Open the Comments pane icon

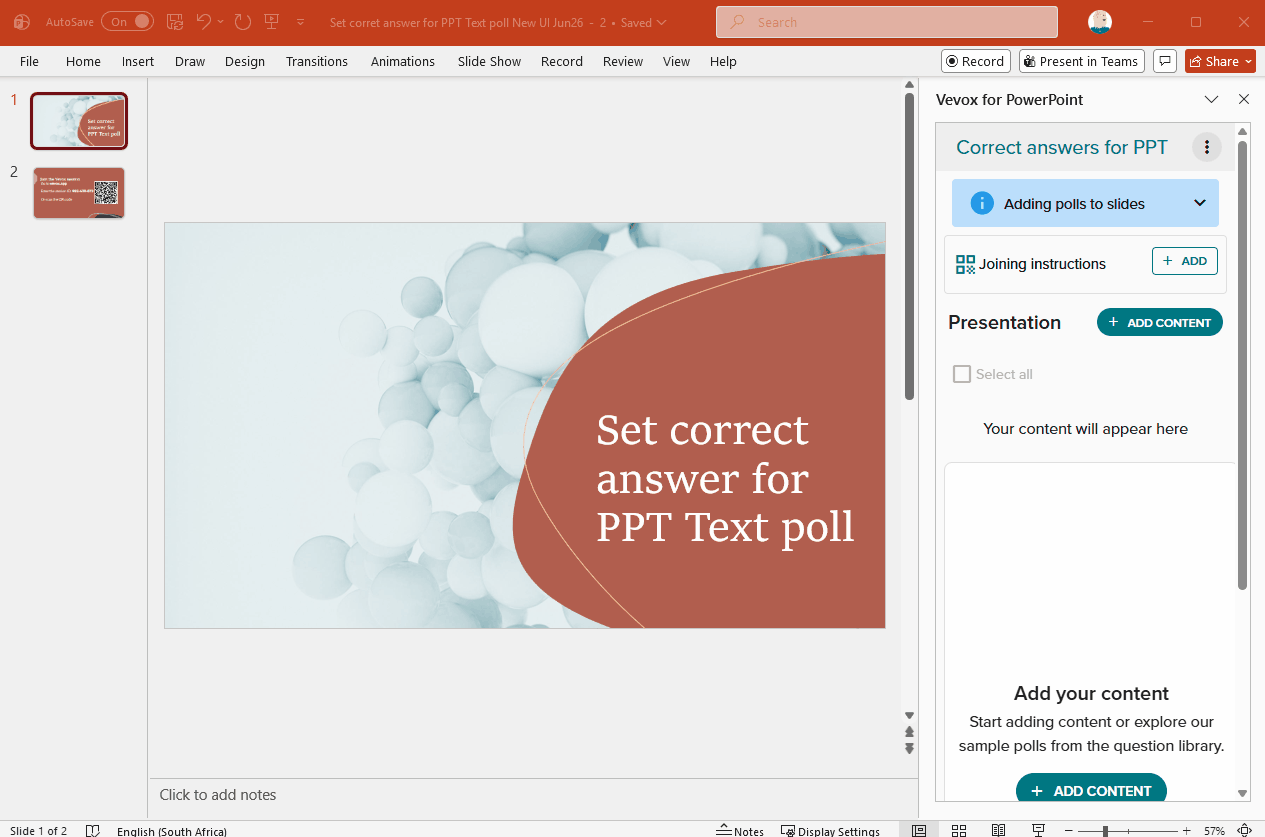point(1164,61)
